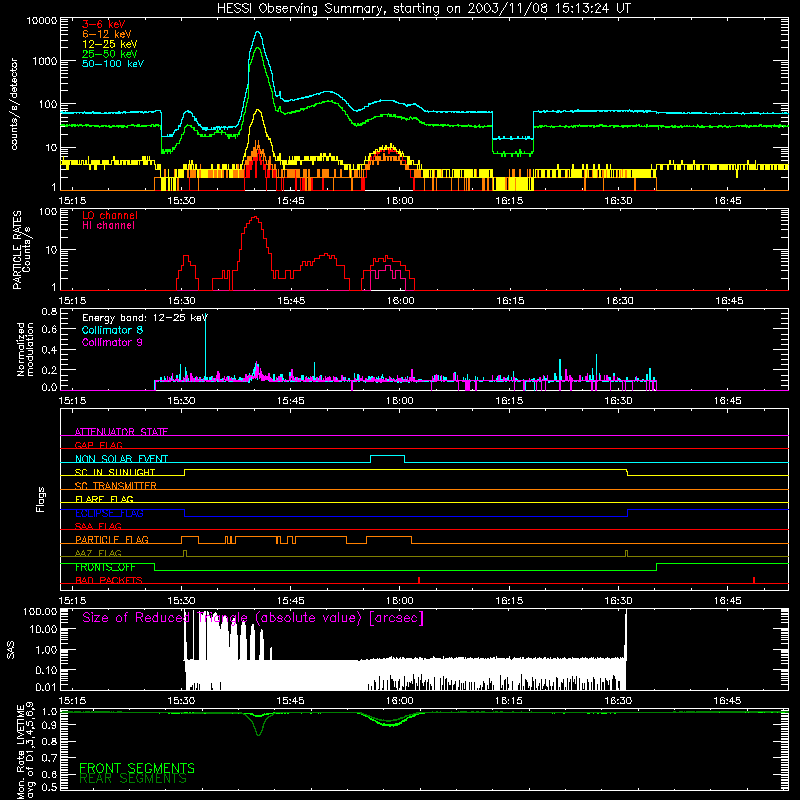Click the 15:45 tick under the particle rates plot
This screenshot has height=800, width=800.
point(291,301)
